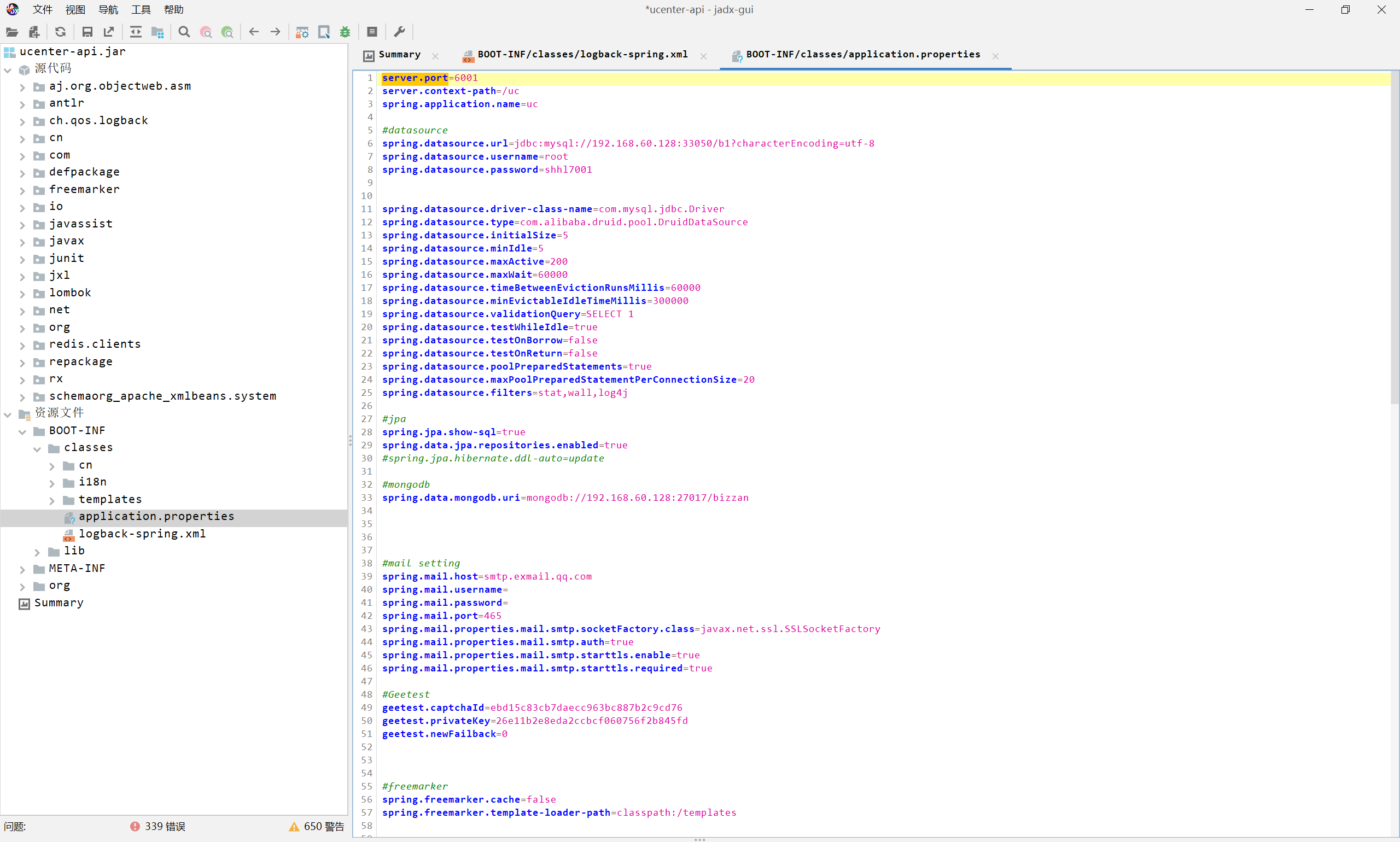The image size is (1400, 842).
Task: Expand the lib folder
Action: [x=37, y=552]
